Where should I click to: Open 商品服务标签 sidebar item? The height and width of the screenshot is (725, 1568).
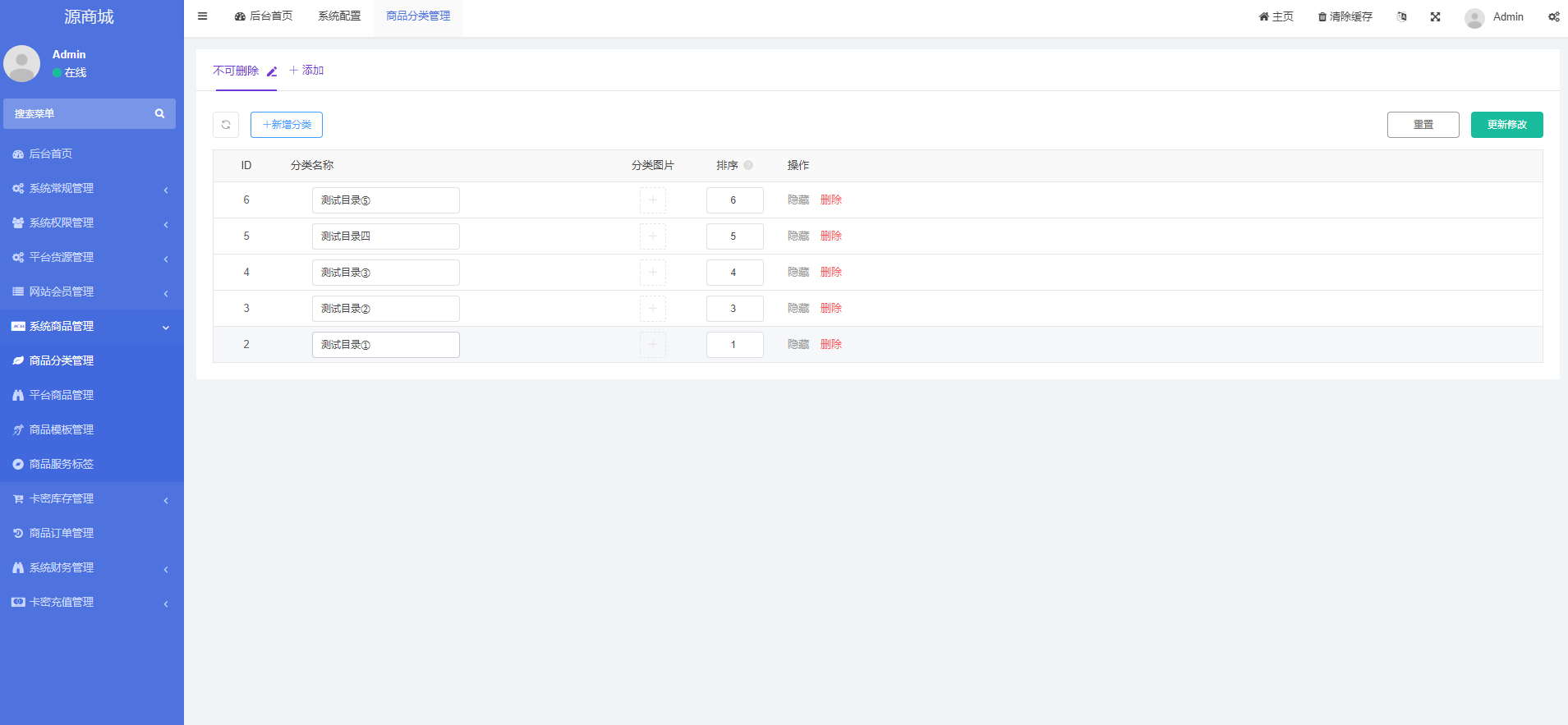tap(92, 464)
